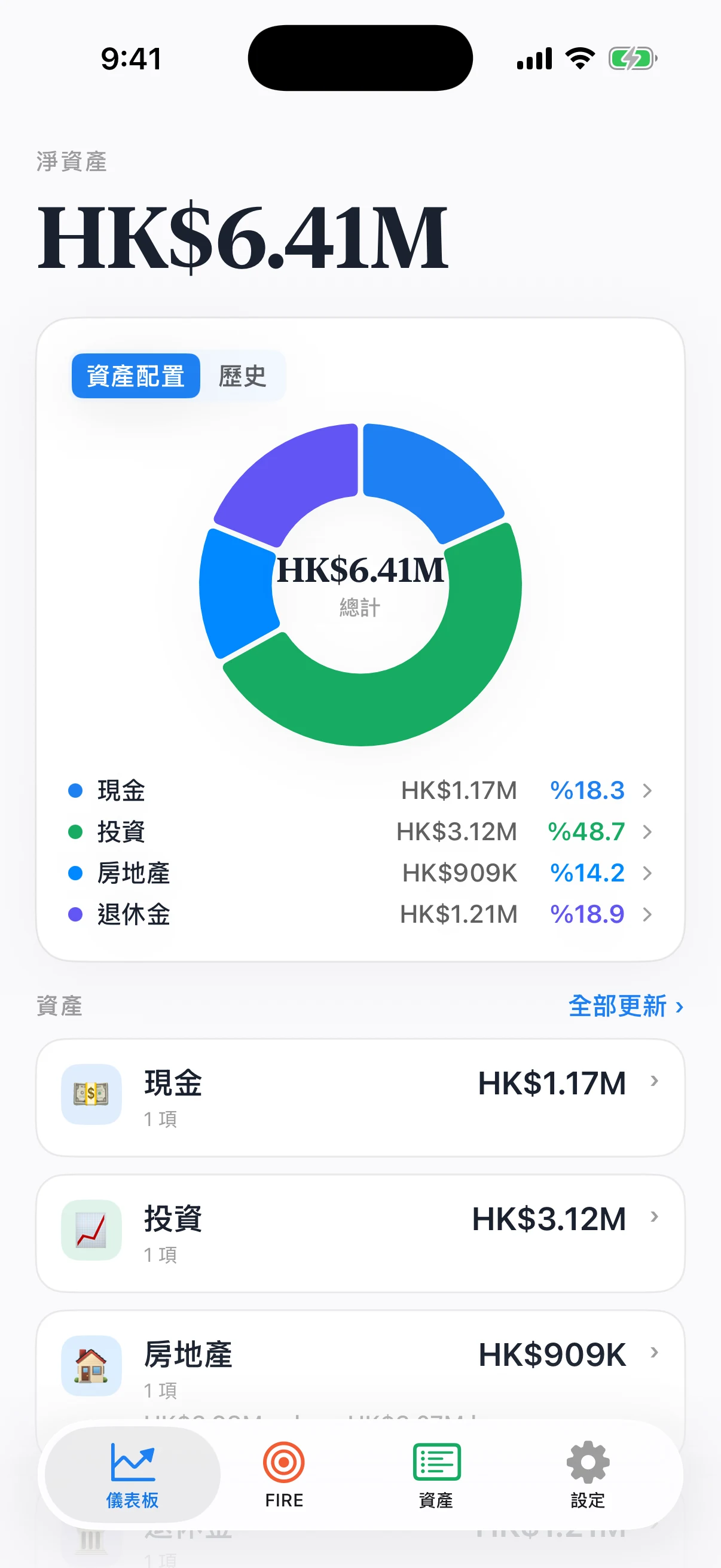Tap the %18.9 percentage value

point(587,914)
